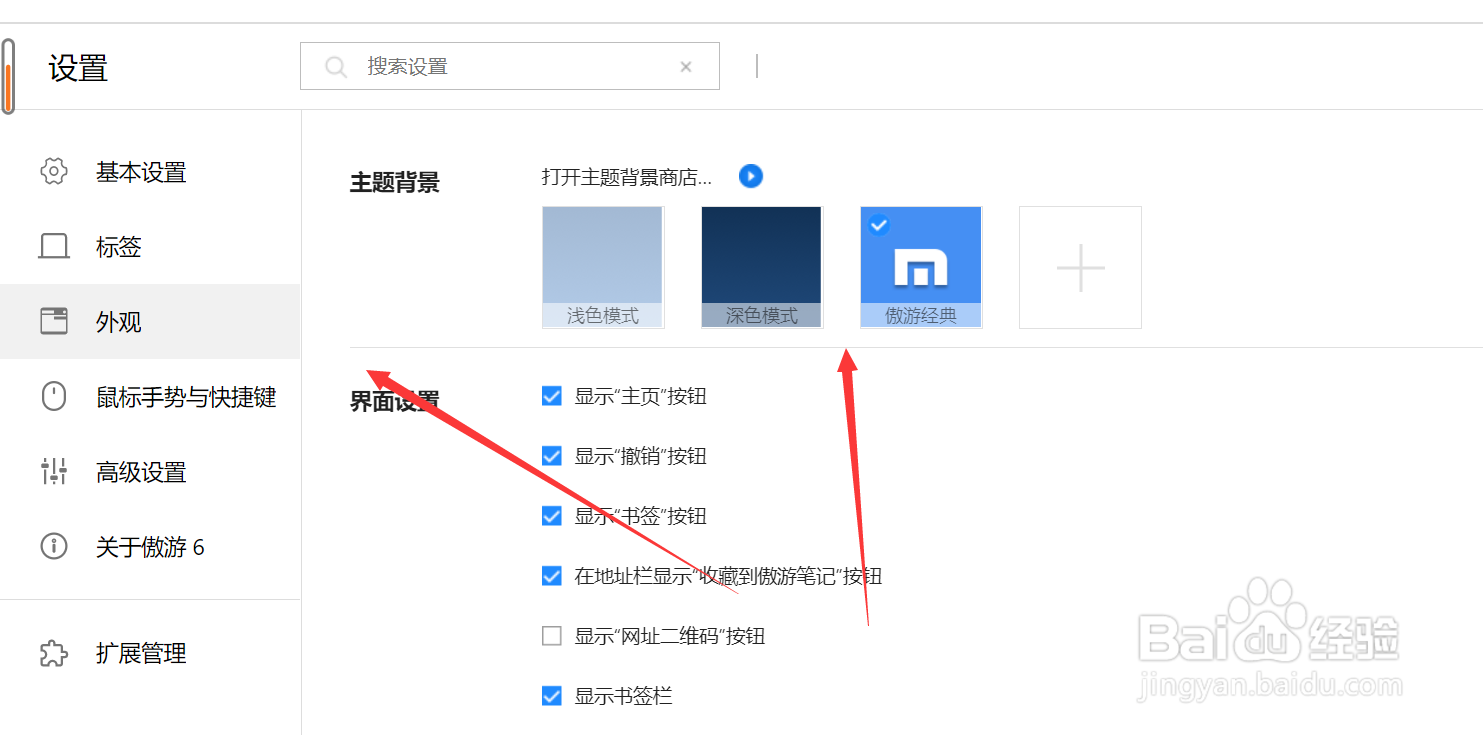Screen dimensions: 1483x735
Task: Click the sliders icon beside 高级设置
Action: 53,471
